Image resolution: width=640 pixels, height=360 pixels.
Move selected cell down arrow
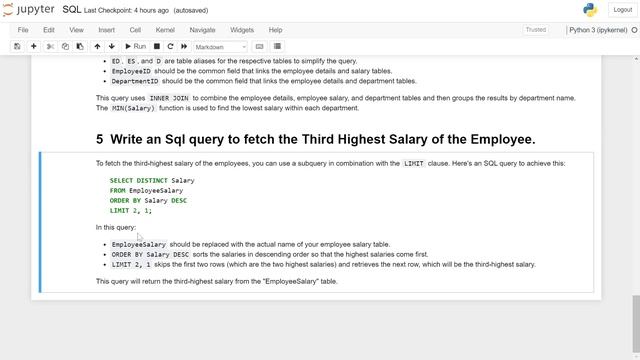tap(112, 47)
